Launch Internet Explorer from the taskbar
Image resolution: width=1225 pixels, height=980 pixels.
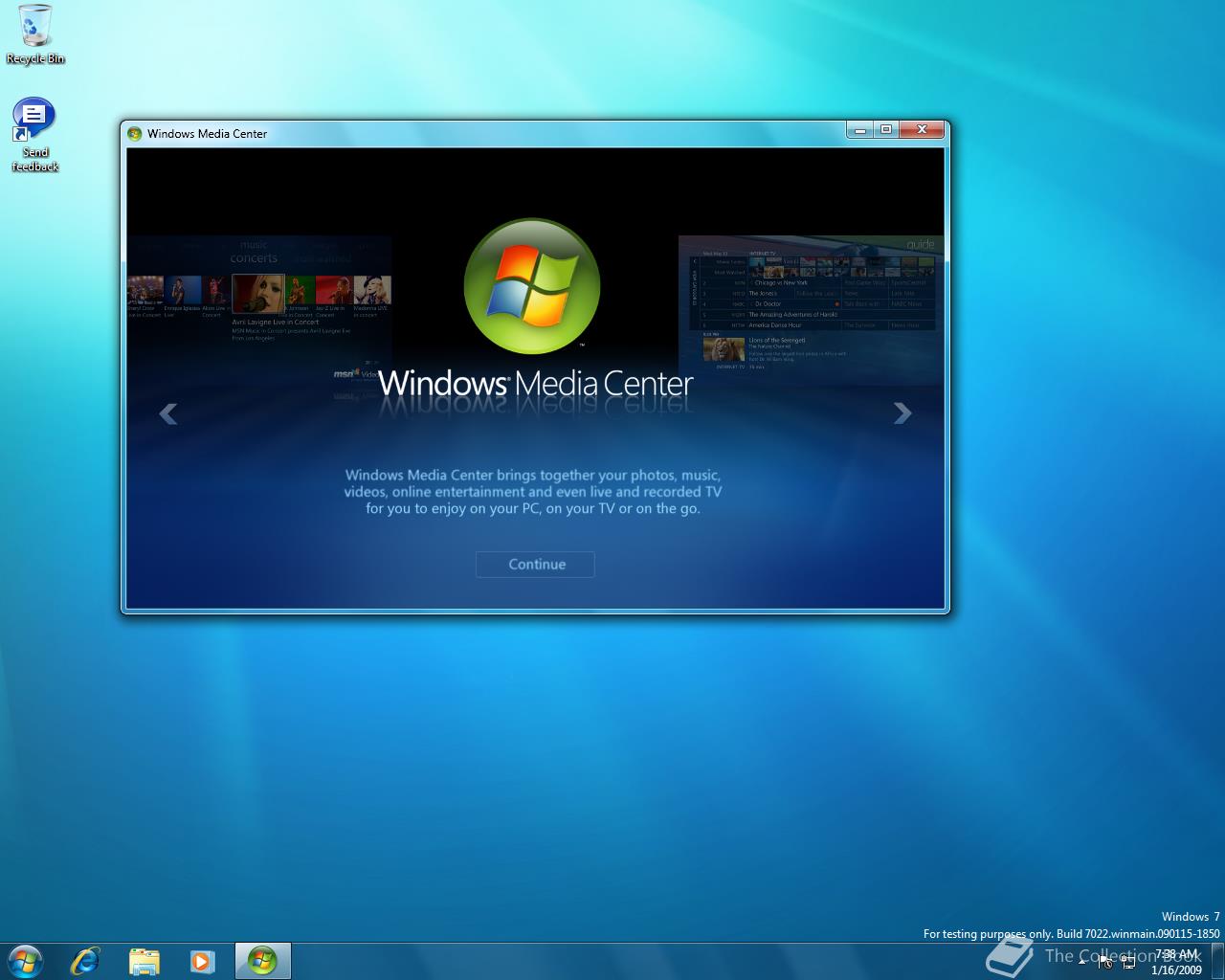pos(86,961)
